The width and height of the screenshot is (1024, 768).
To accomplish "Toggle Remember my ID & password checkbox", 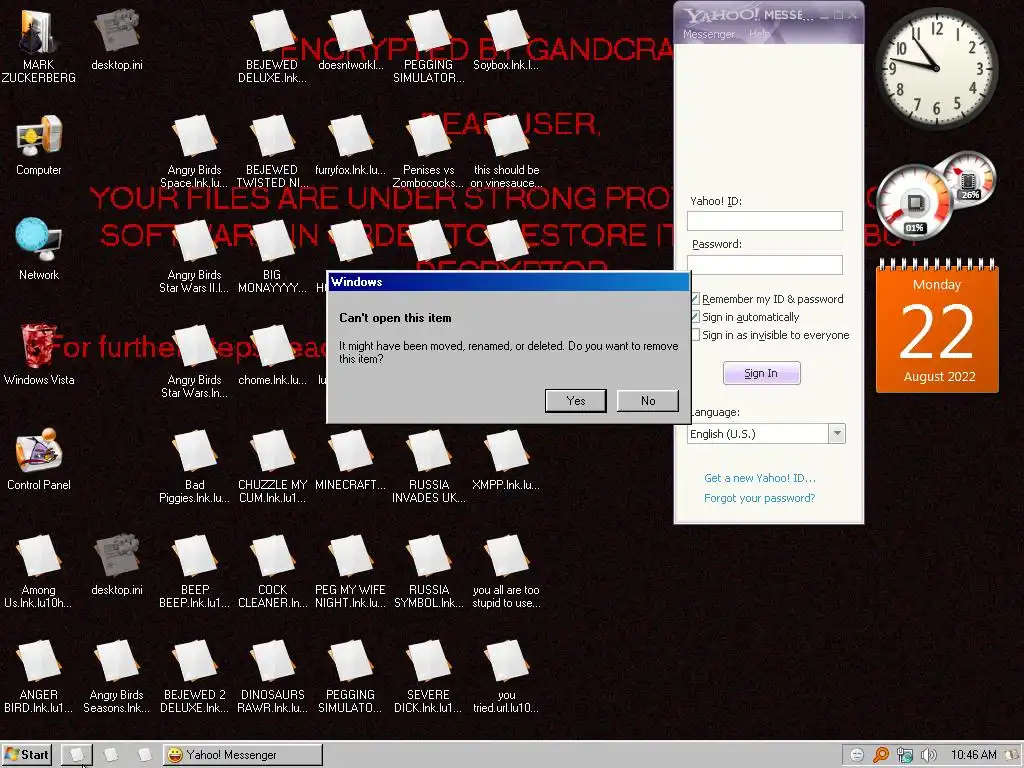I will (x=695, y=299).
